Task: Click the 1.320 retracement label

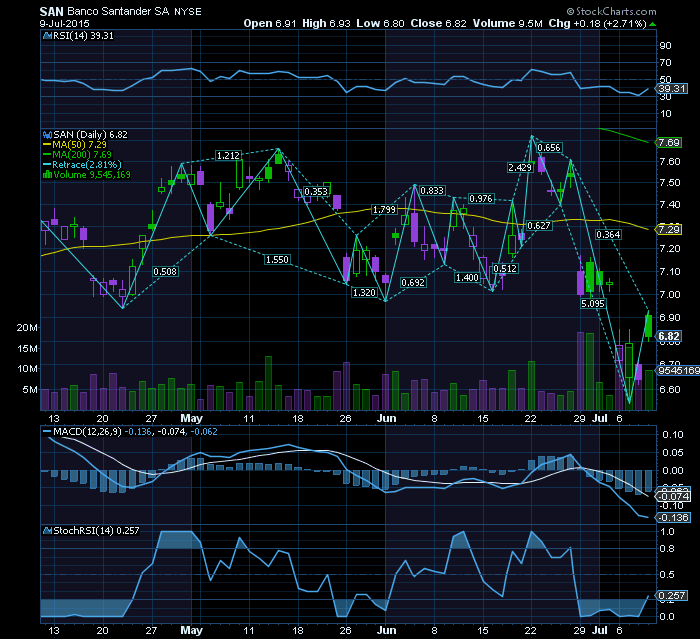Action: click(x=364, y=292)
